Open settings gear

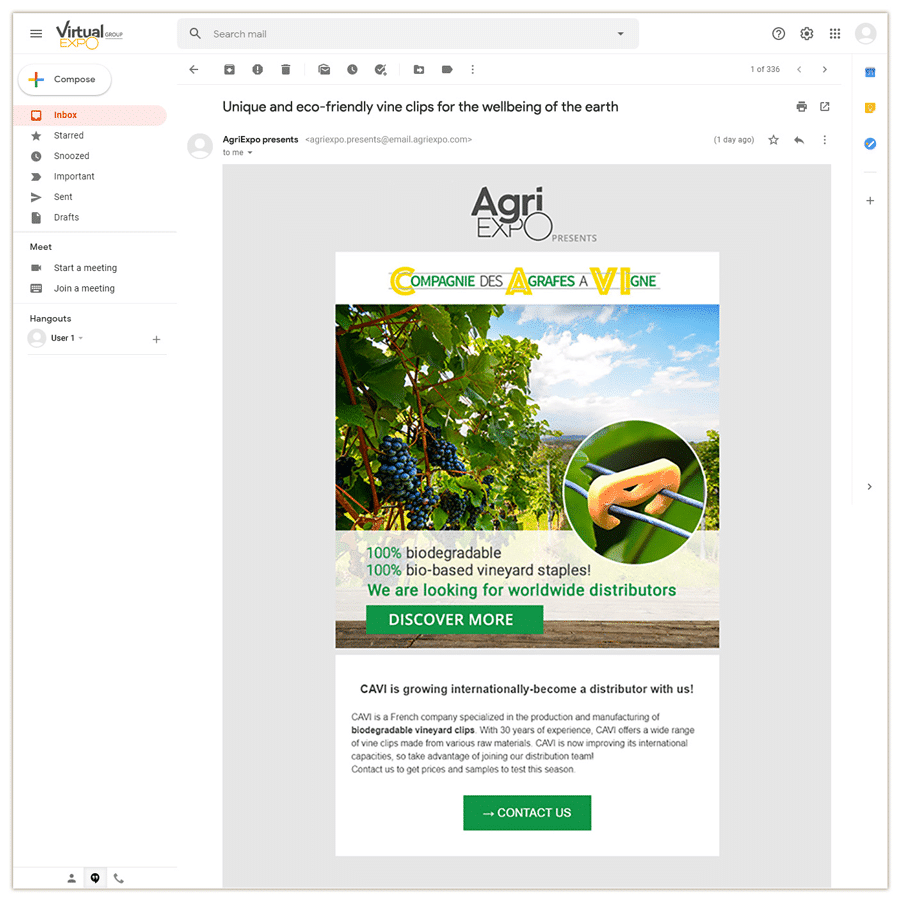(806, 34)
